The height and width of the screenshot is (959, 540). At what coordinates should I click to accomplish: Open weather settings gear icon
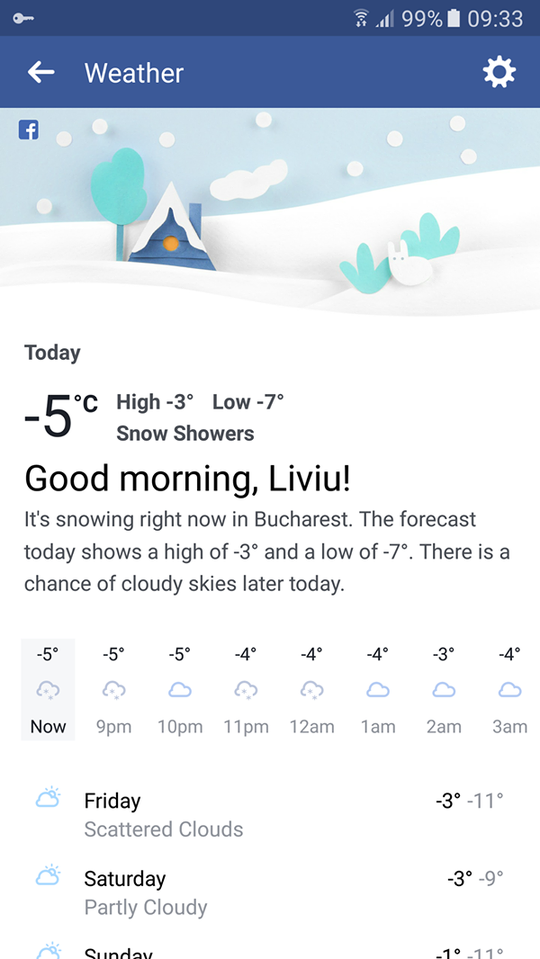point(499,73)
